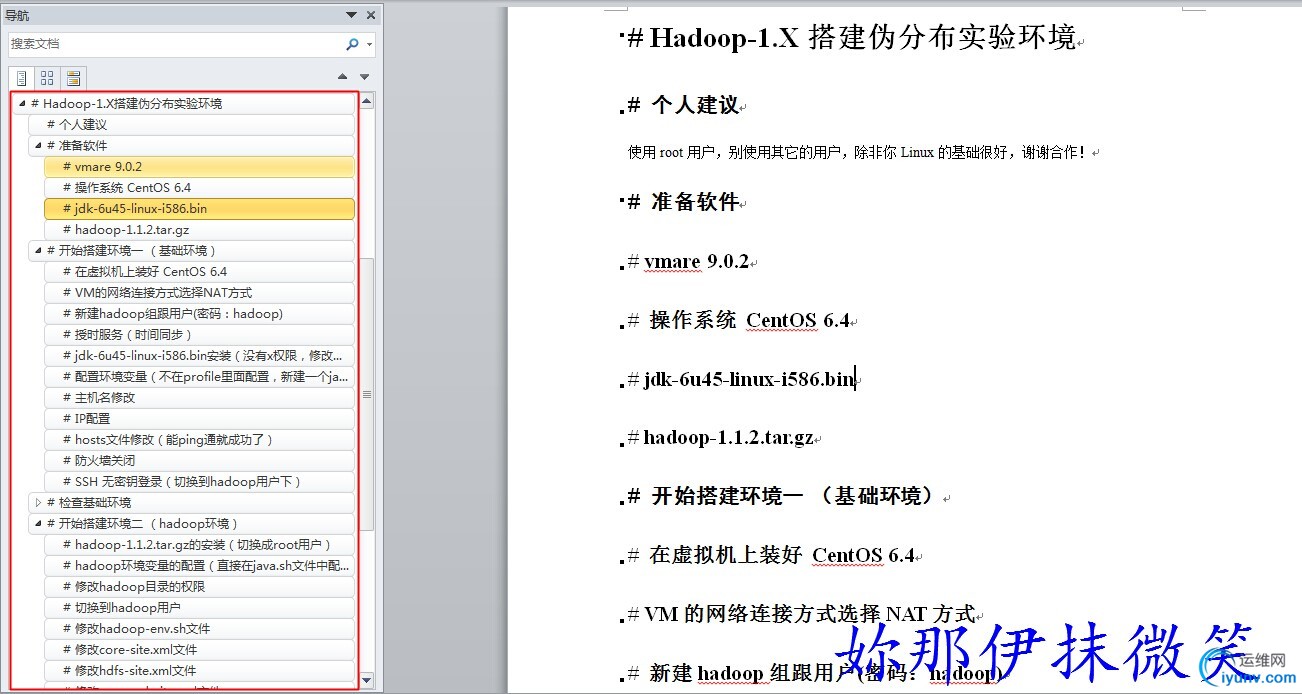Collapse 开始搭建环境二 (hadoop环境) heading triangle

(x=37, y=523)
